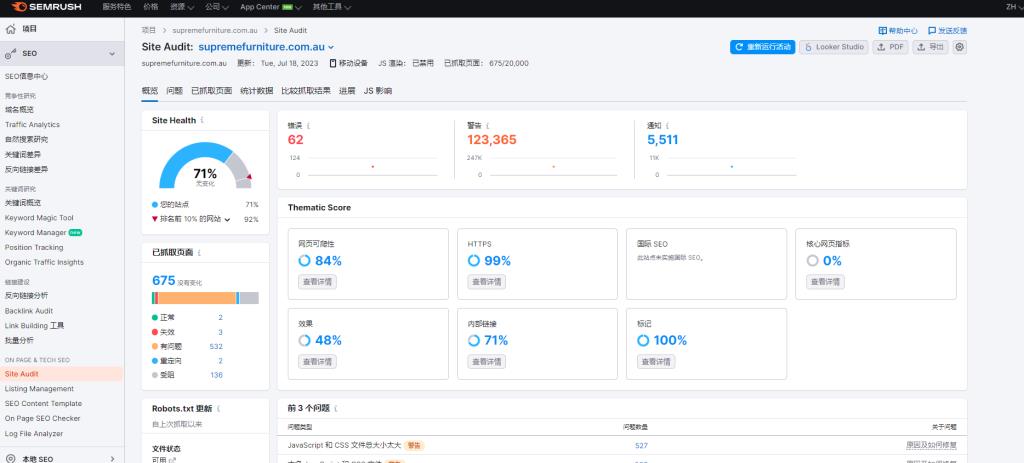Viewport: 1024px width, 463px height.
Task: Open Position Tracking in sidebar
Action: (34, 247)
